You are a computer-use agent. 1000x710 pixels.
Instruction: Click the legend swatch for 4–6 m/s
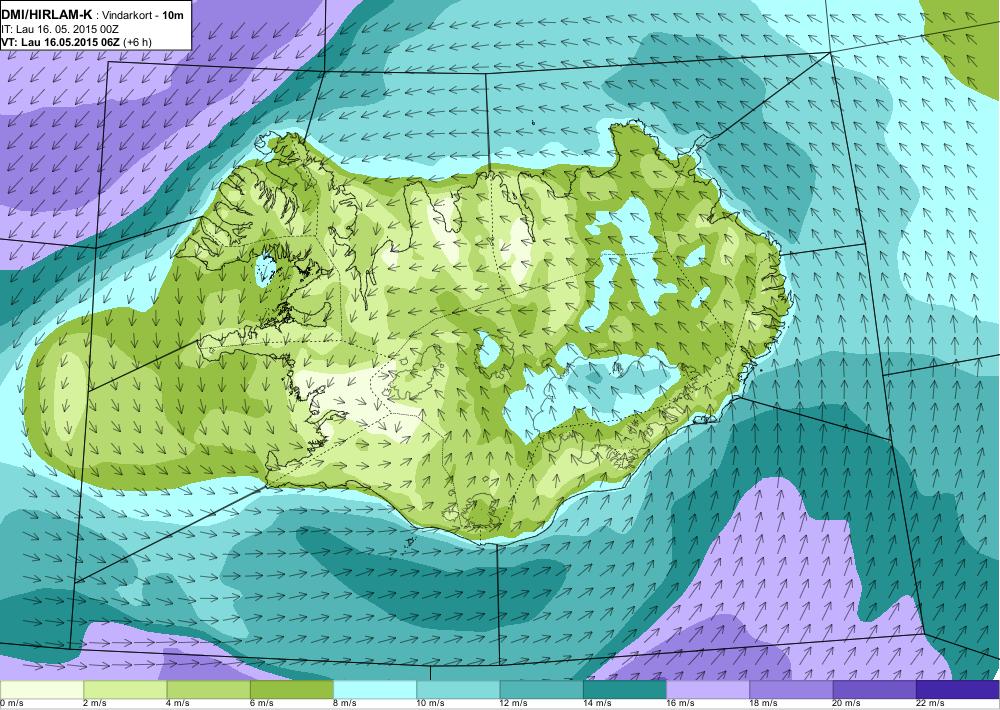pos(209,690)
